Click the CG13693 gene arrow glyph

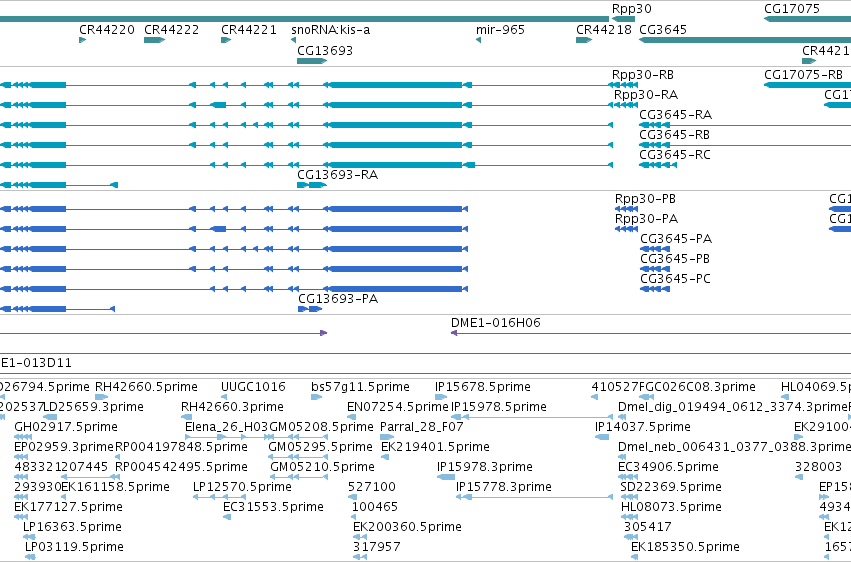(312, 61)
